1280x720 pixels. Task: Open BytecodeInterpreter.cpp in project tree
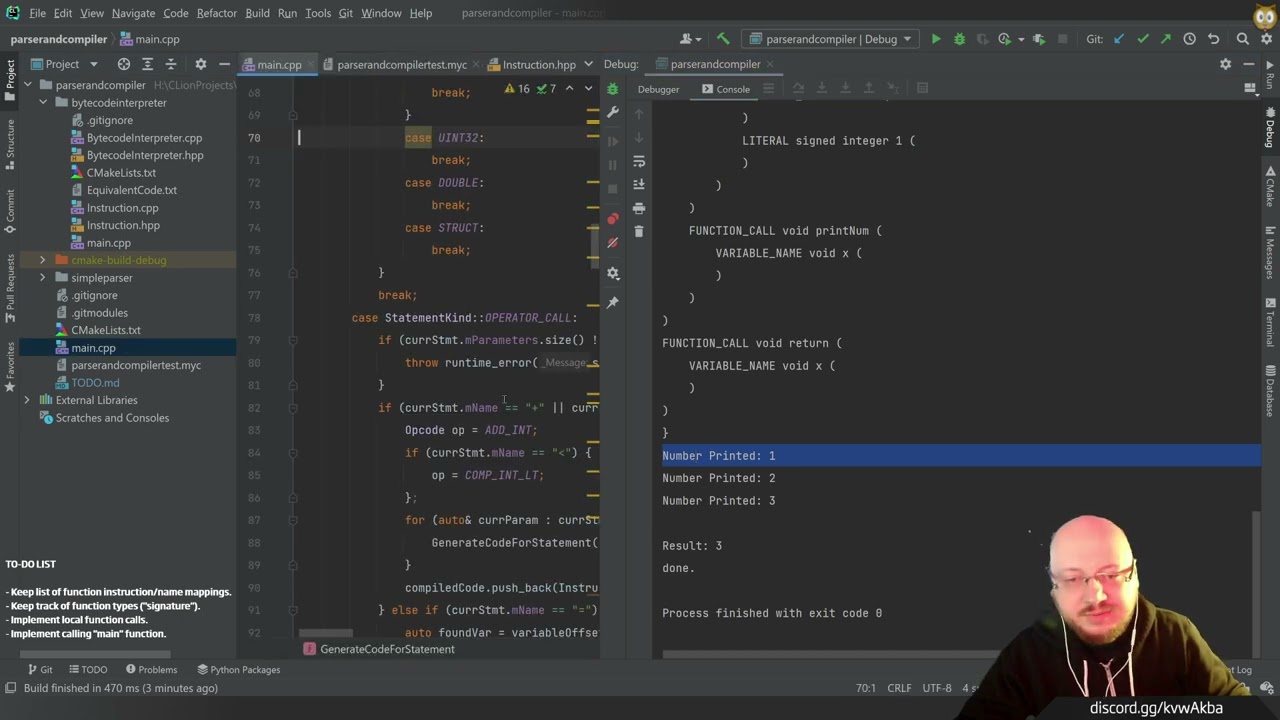pos(144,138)
